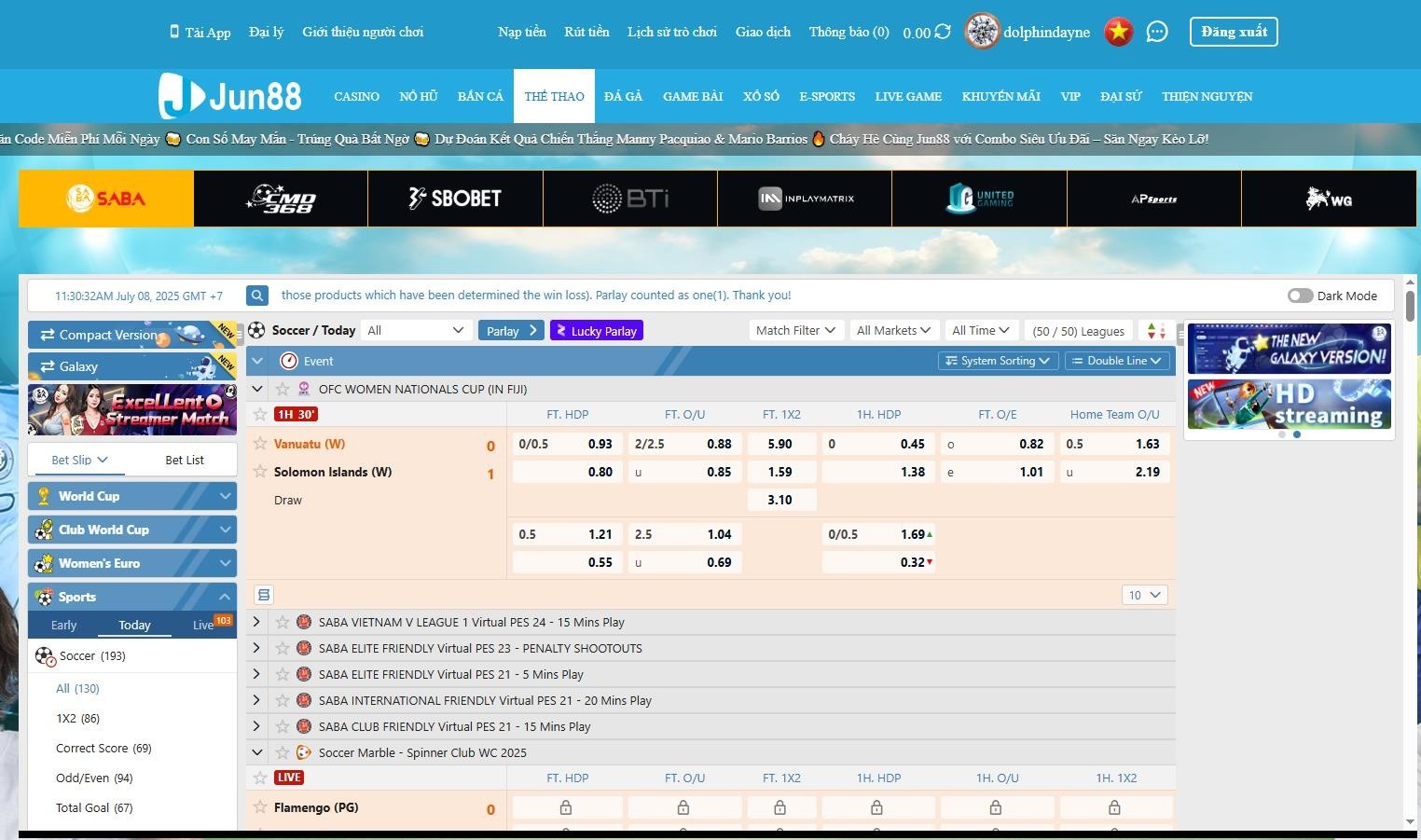The image size is (1421, 840).
Task: Click the first banner carousel dot
Action: coord(1282,434)
